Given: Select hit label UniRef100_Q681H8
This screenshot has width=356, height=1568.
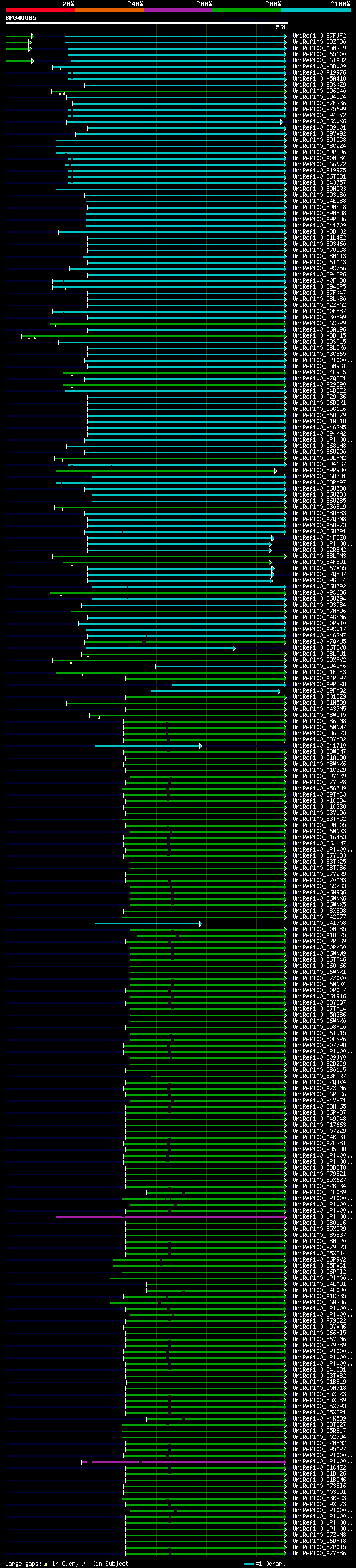Looking at the screenshot, I should 319,446.
